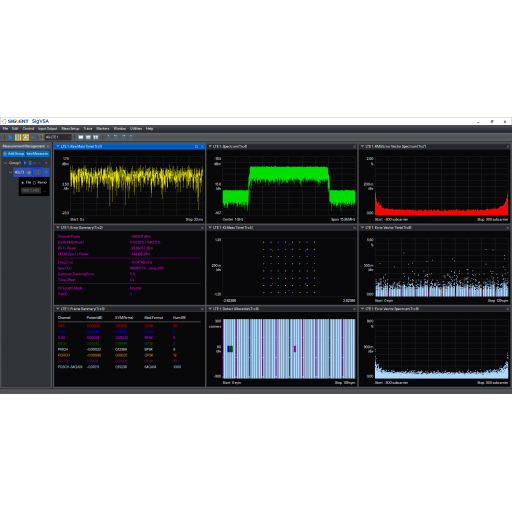Screen dimensions: 512x512
Task: Click the Channel column header in Frame Summary
Action: 64,318
